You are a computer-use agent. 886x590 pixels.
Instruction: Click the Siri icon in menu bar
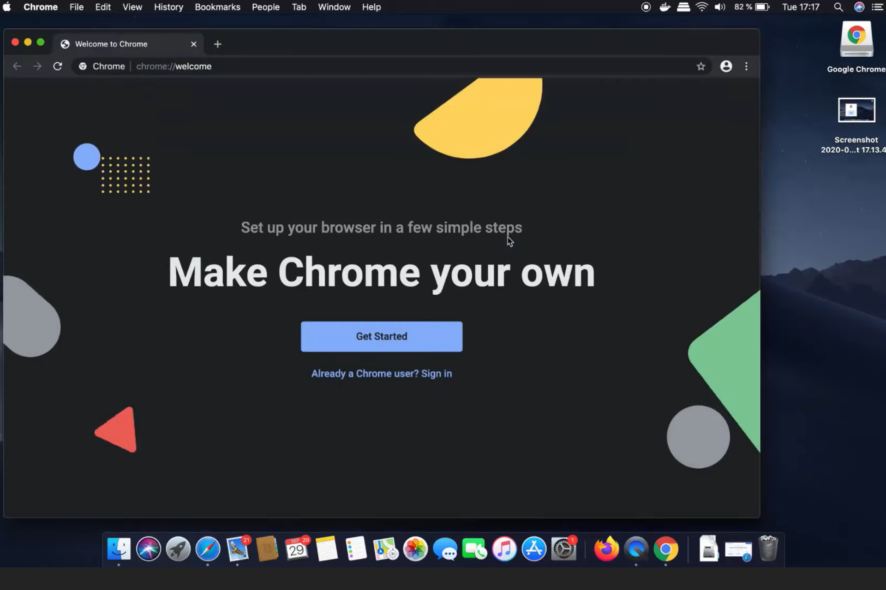[859, 7]
